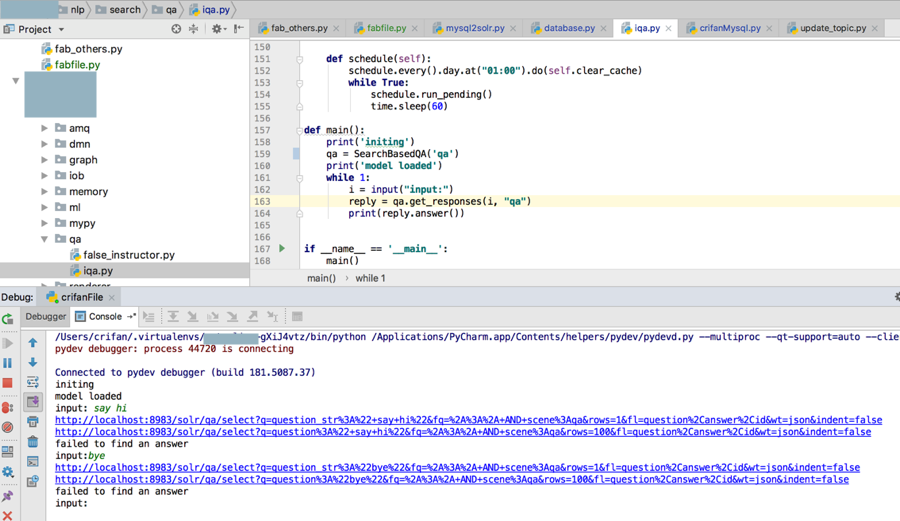Click run gutter arrow at line 167
Viewport: 900px width, 521px height.
tap(282, 249)
